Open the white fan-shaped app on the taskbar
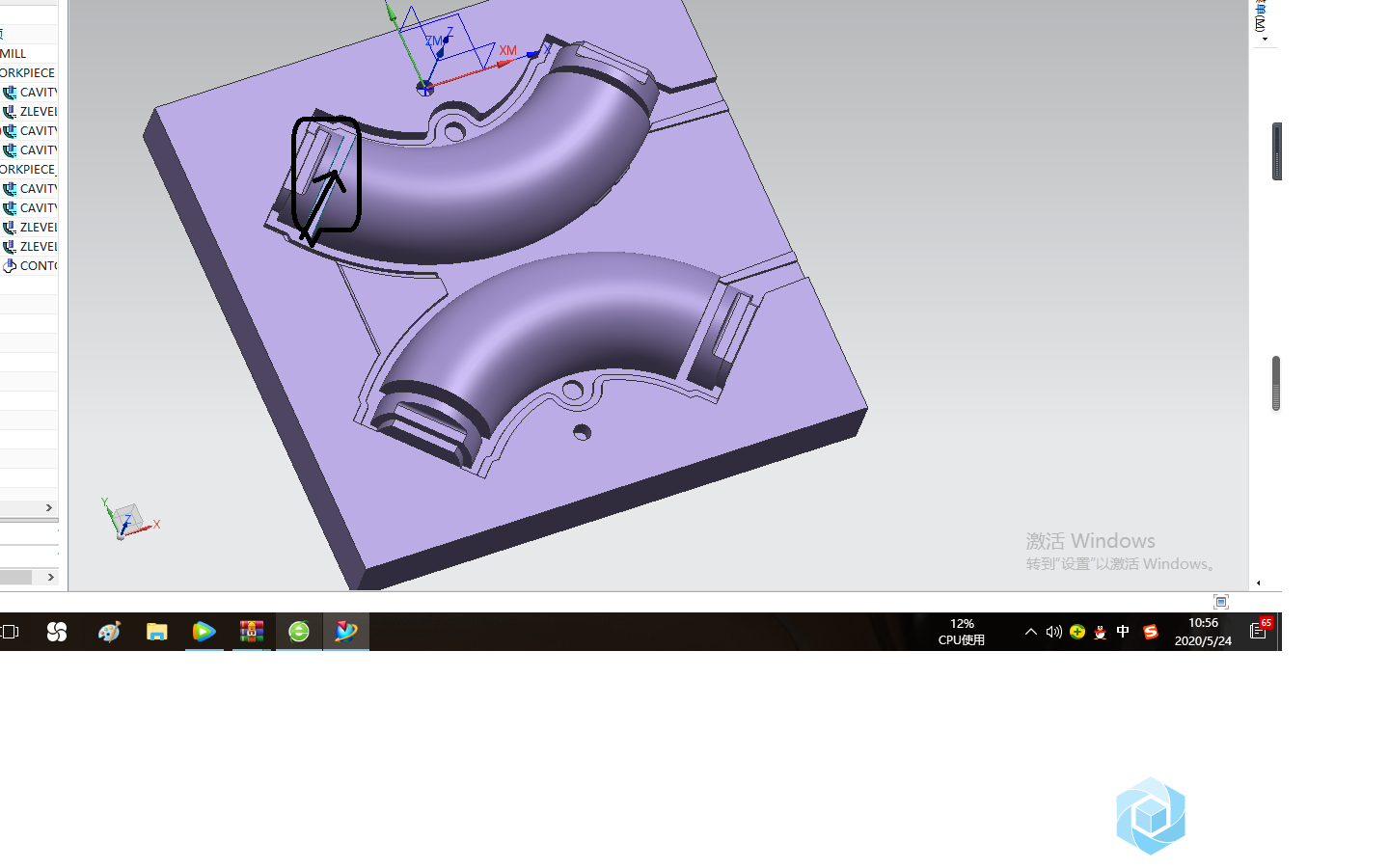Image resolution: width=1389 pixels, height=868 pixels. pos(57,632)
